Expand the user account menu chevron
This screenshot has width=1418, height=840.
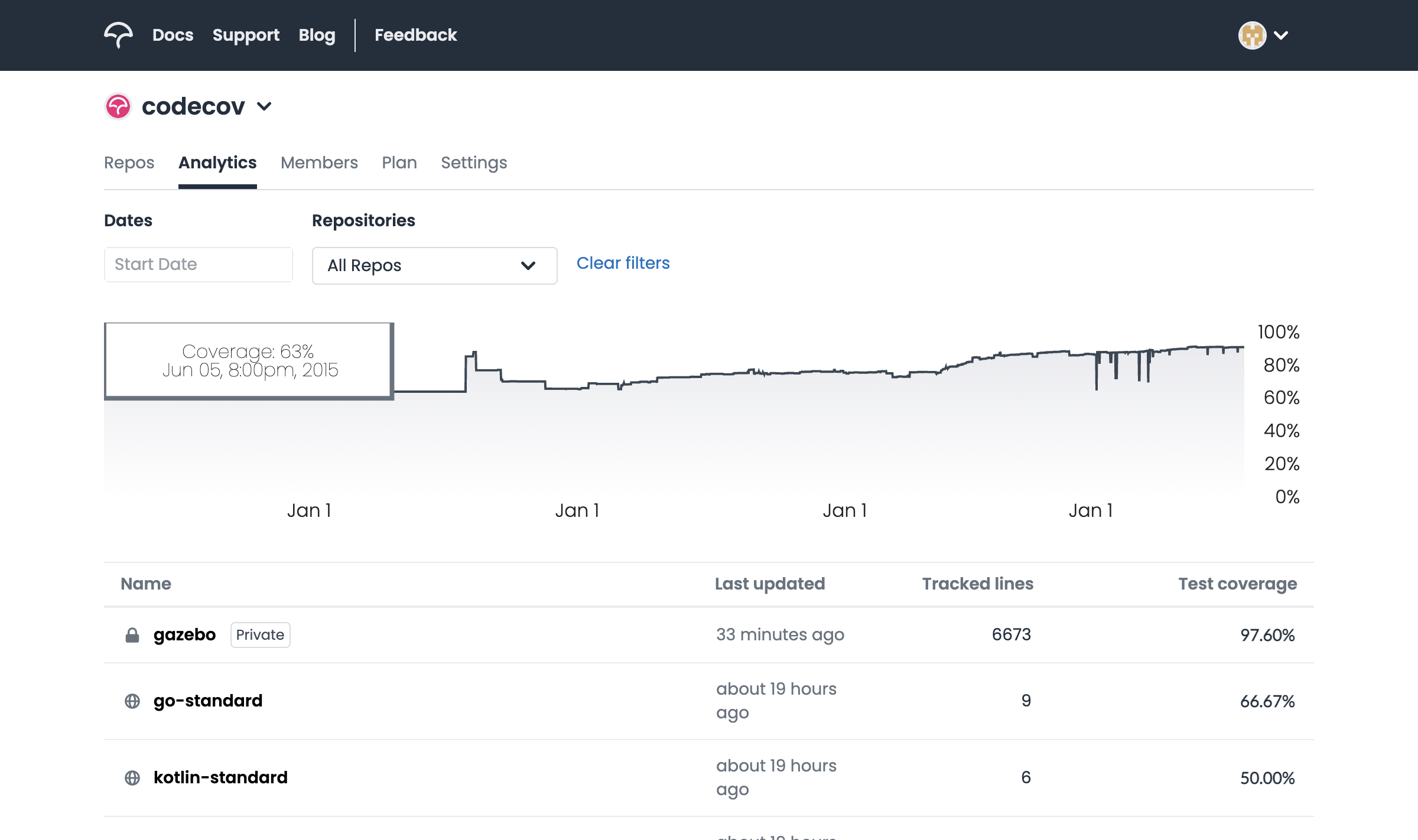click(1281, 35)
